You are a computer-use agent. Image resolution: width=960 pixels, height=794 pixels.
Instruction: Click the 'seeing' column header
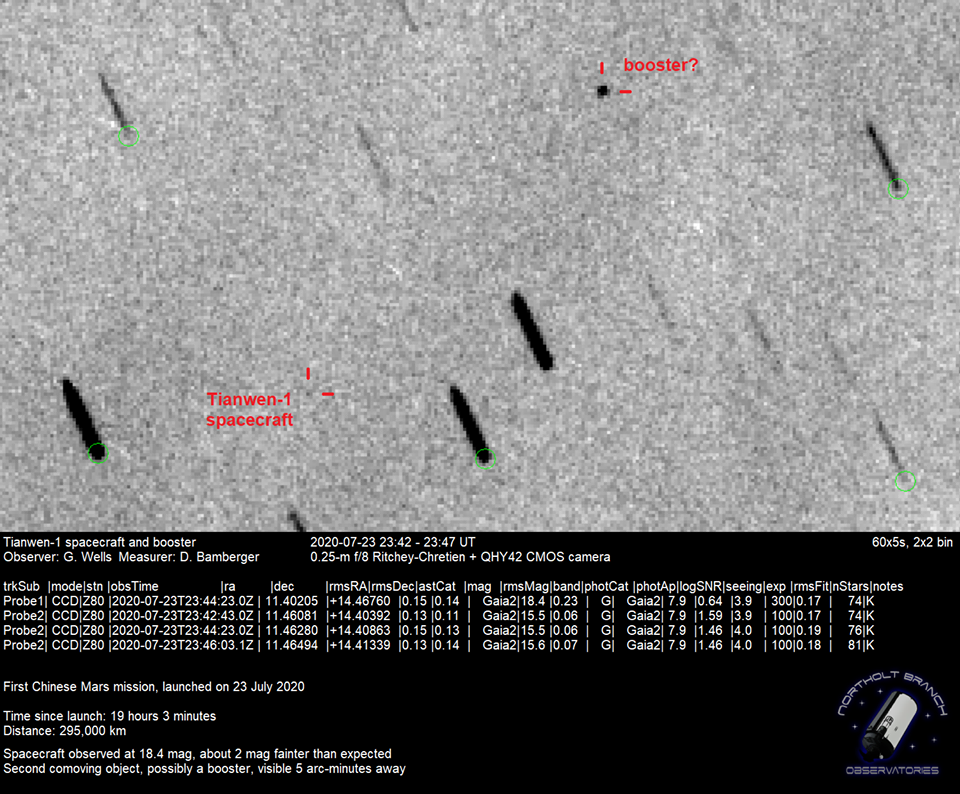point(744,586)
